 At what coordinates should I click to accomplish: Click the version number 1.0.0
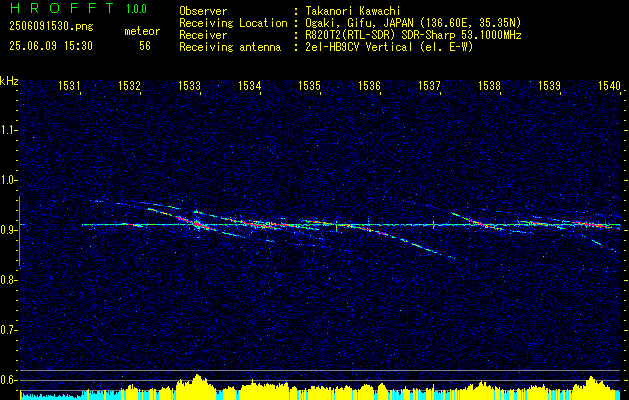pos(136,9)
